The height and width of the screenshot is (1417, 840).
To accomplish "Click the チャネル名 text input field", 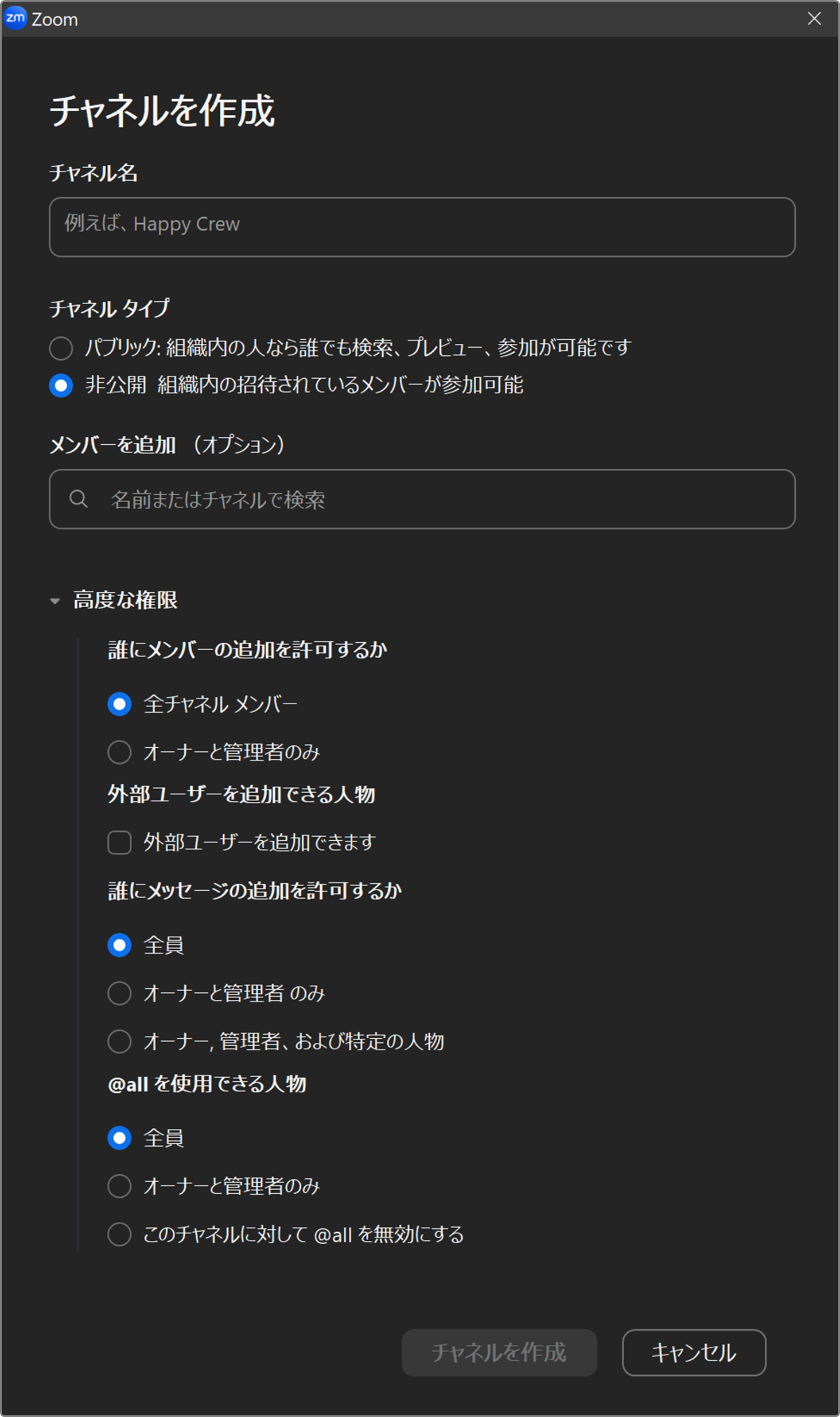I will pyautogui.click(x=422, y=227).
